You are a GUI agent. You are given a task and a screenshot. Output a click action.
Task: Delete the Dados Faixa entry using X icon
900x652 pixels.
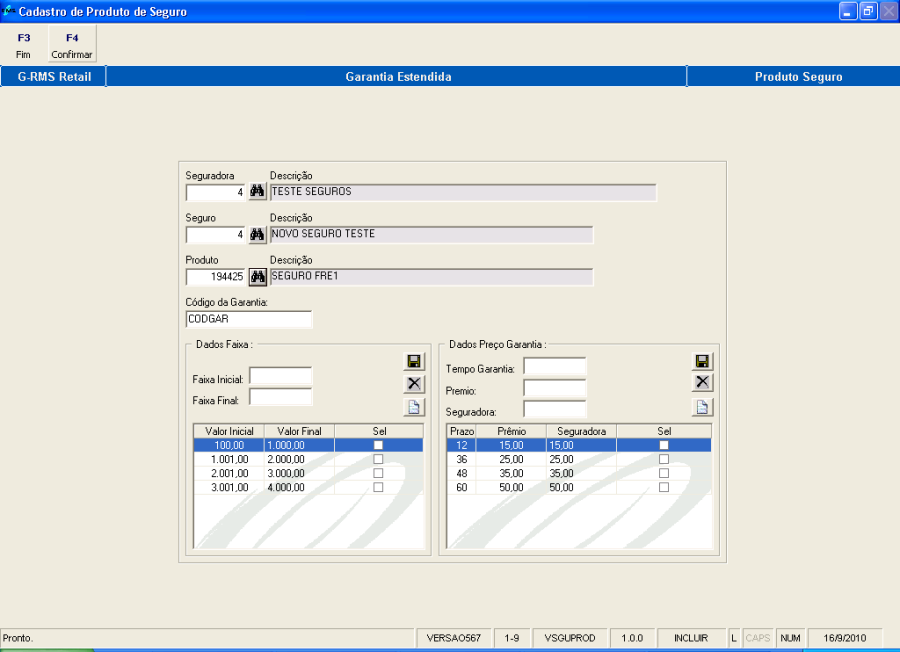pos(414,384)
